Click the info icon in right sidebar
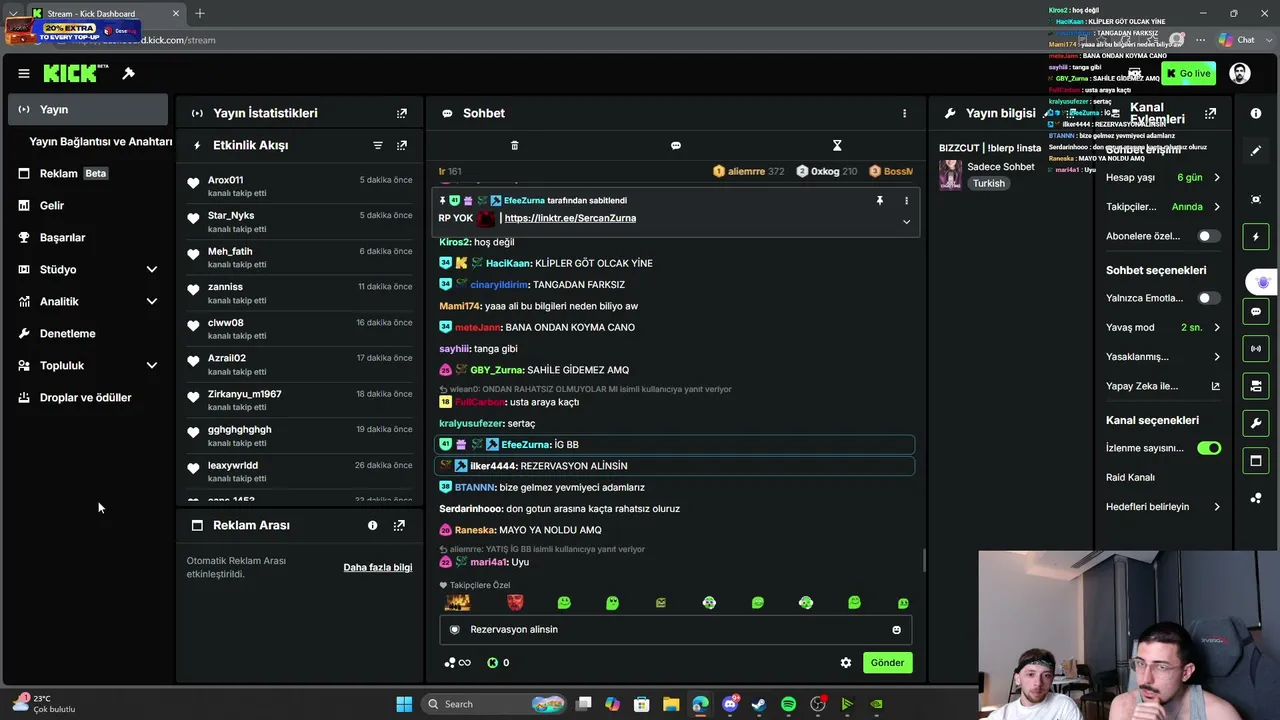 point(1256,113)
